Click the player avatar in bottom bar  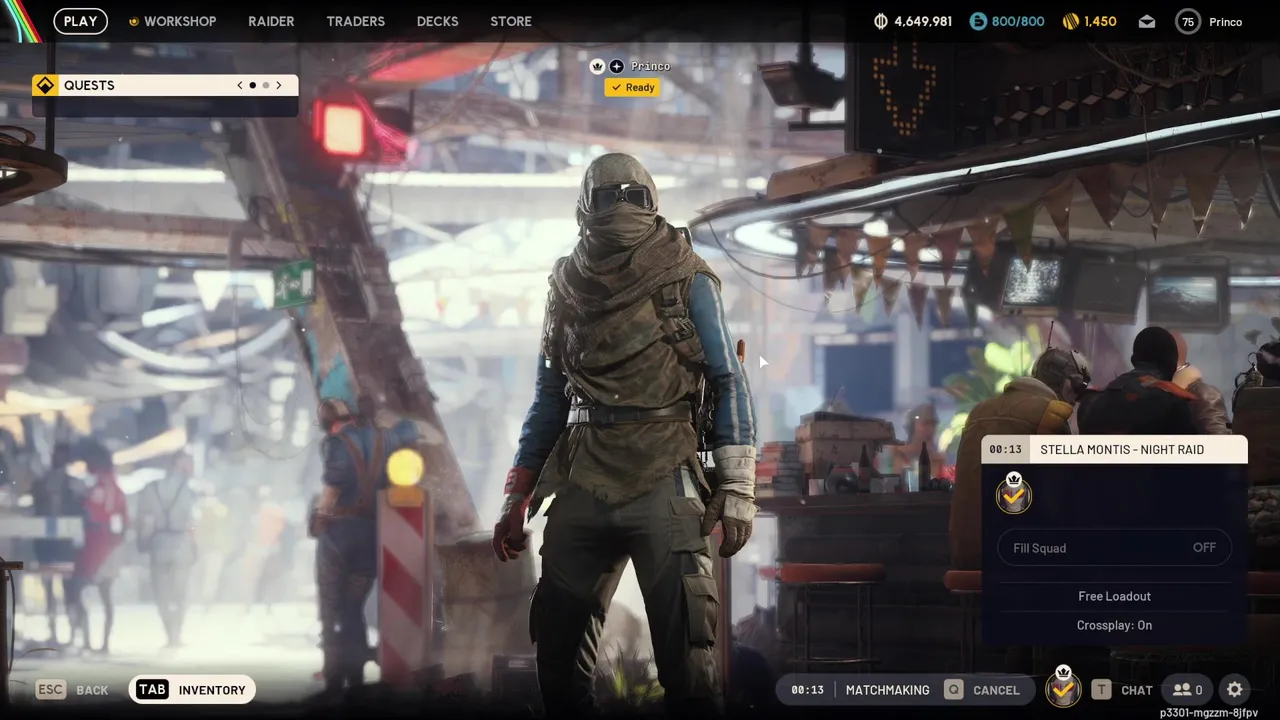[1063, 688]
